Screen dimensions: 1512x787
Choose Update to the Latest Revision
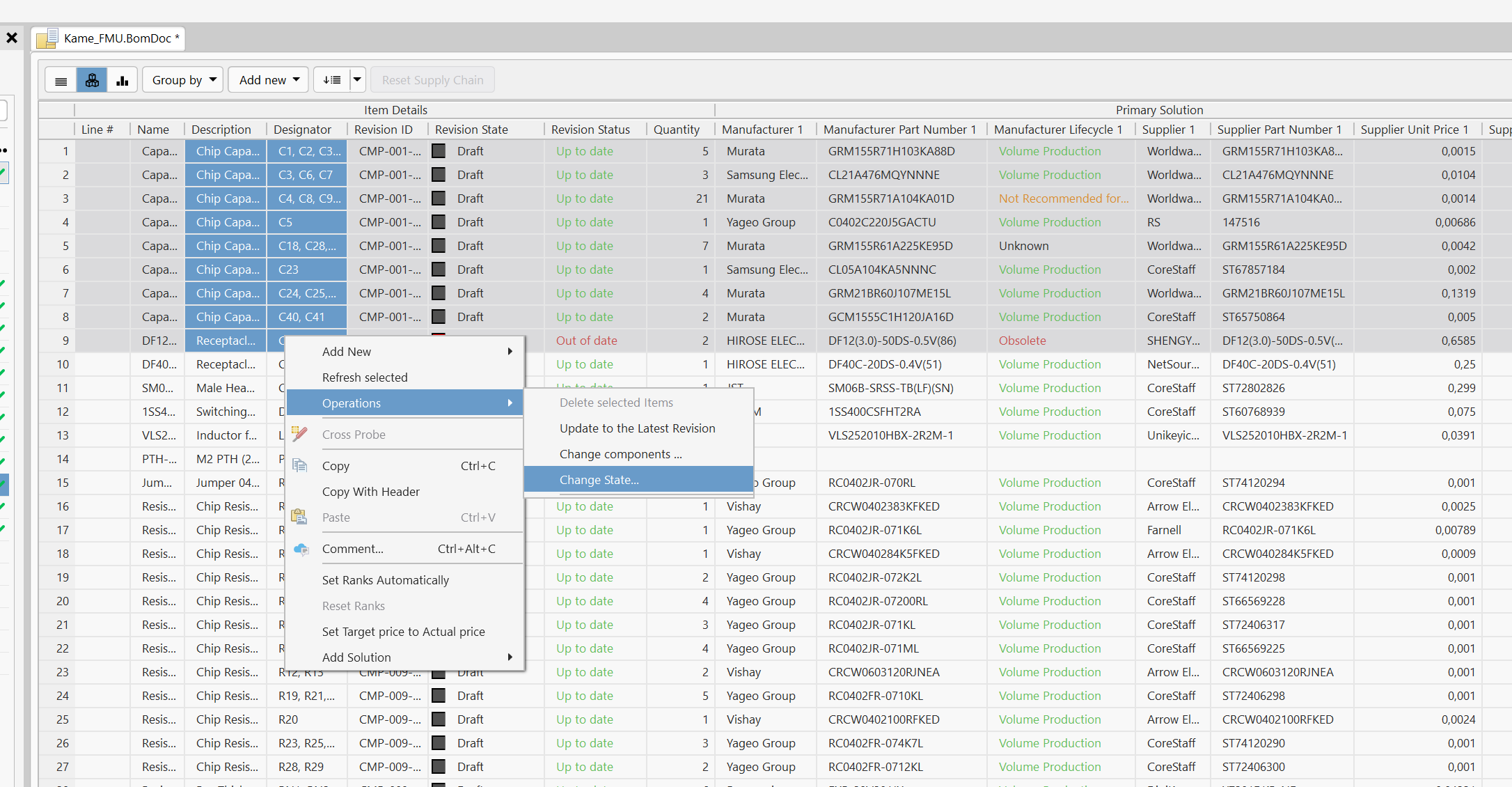[638, 428]
